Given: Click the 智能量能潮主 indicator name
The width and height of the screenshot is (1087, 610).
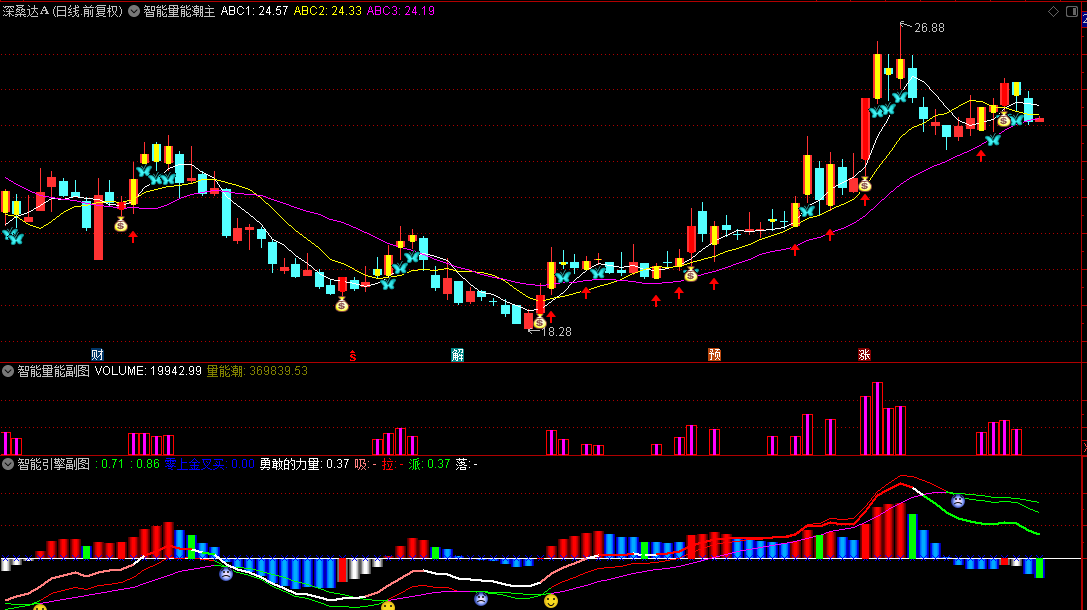Looking at the screenshot, I should pyautogui.click(x=179, y=11).
